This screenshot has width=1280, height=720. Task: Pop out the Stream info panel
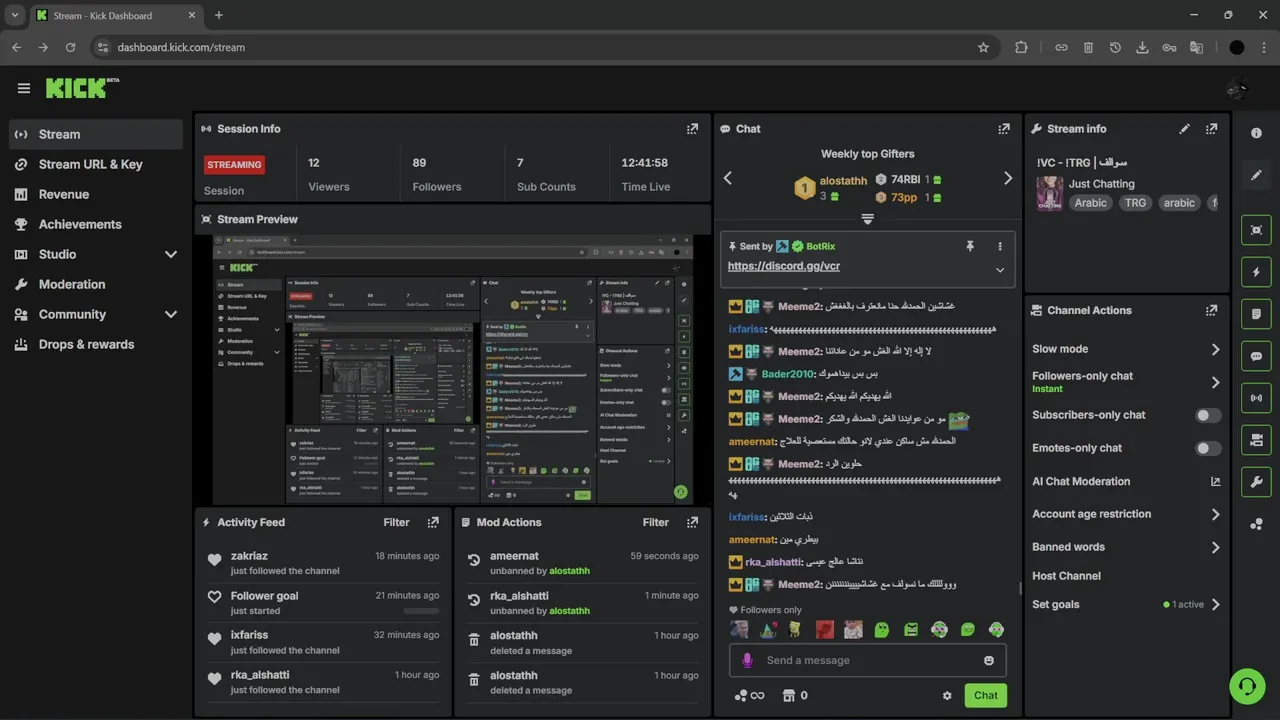(1211, 129)
